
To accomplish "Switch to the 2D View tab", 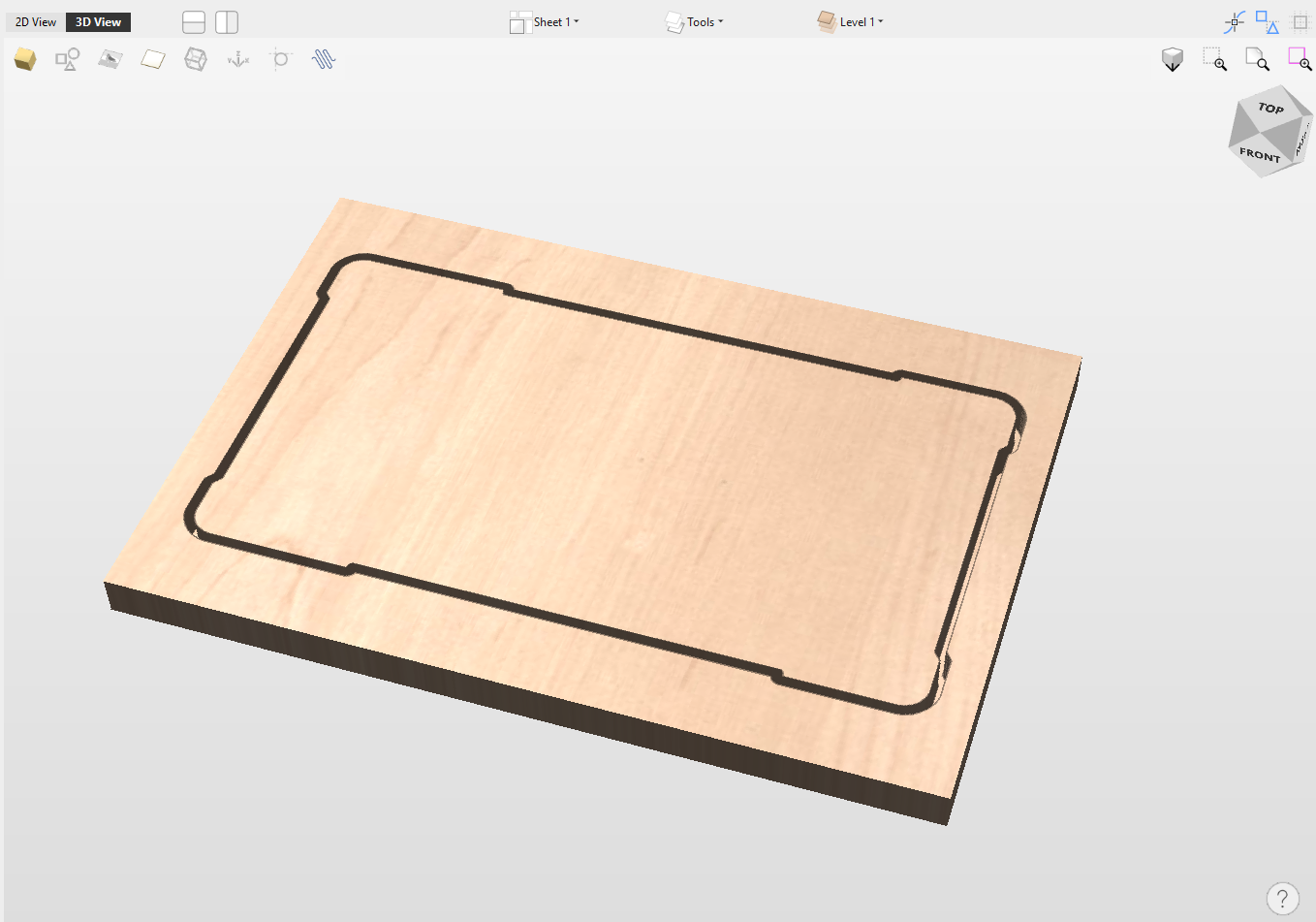I will coord(36,21).
